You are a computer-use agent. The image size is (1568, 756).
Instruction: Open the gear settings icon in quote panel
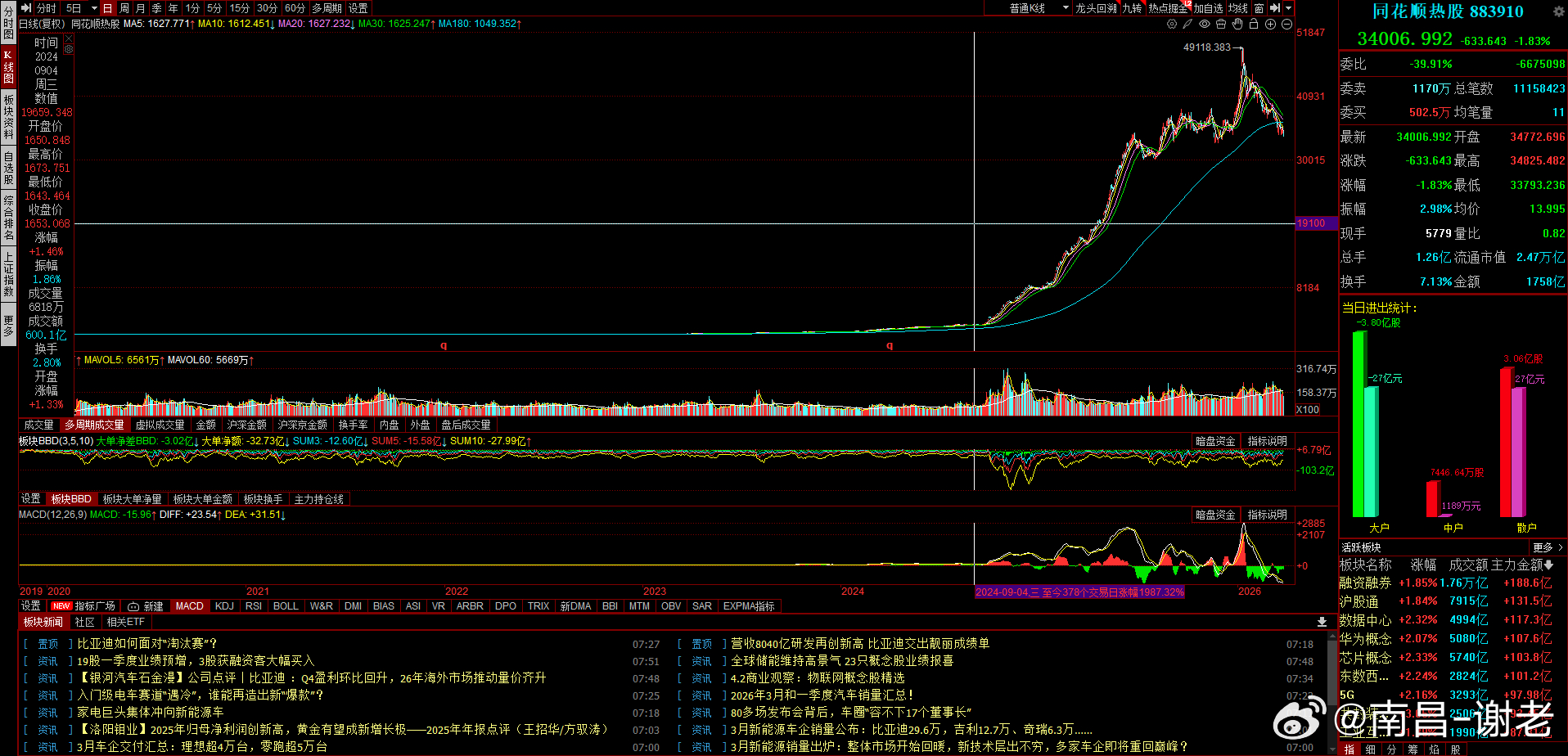click(1558, 11)
